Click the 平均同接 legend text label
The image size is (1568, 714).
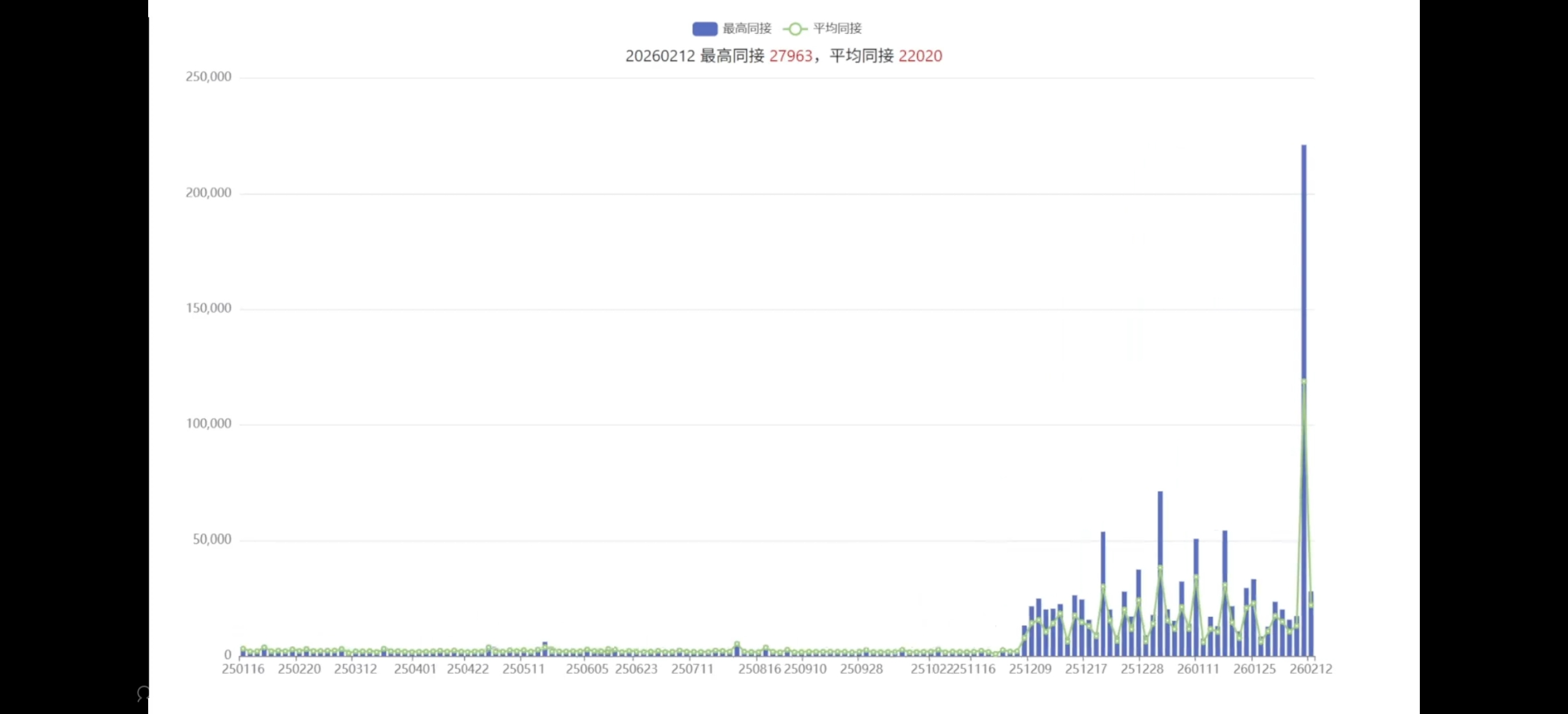(837, 29)
